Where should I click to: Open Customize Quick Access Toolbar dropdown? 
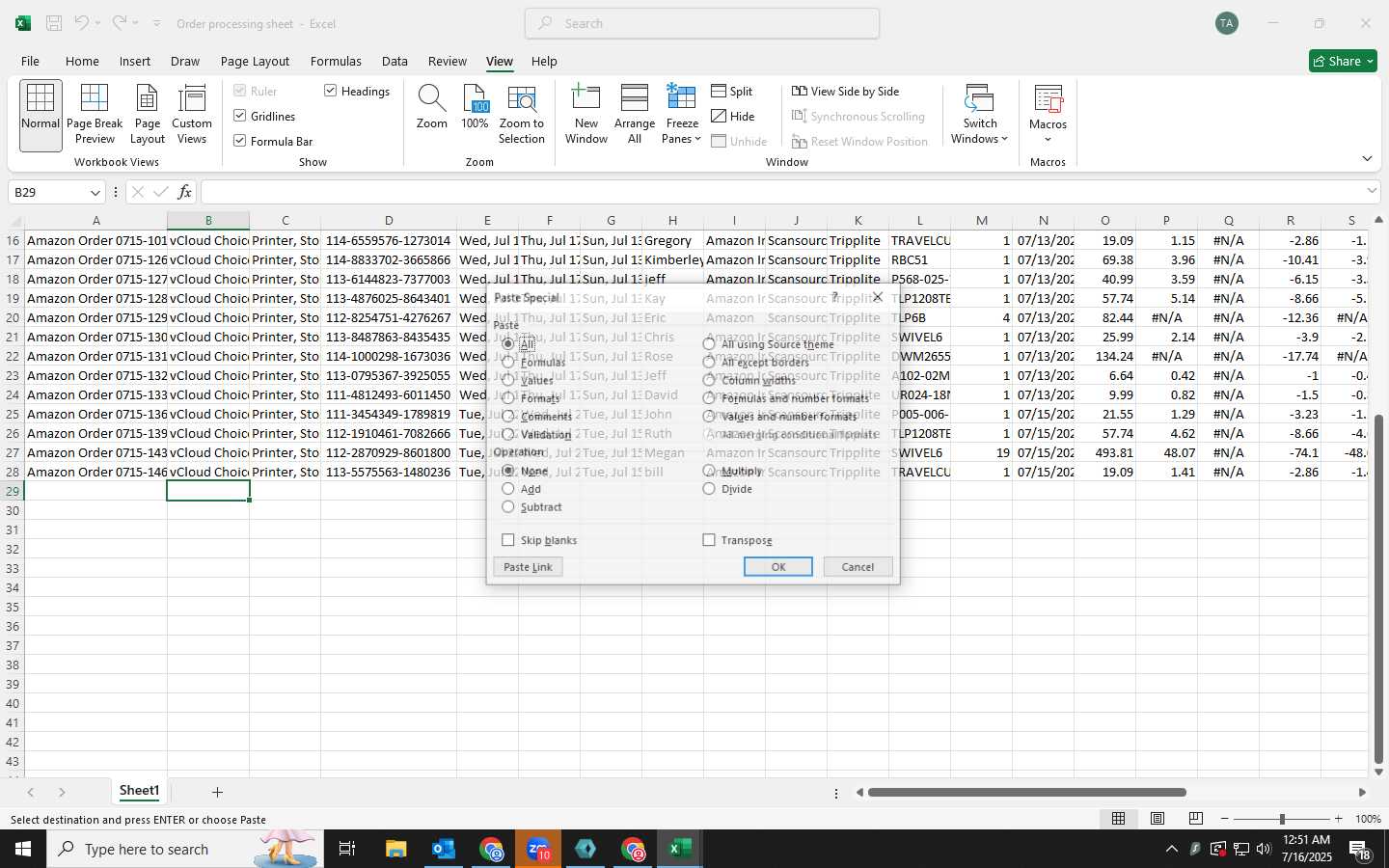156,23
